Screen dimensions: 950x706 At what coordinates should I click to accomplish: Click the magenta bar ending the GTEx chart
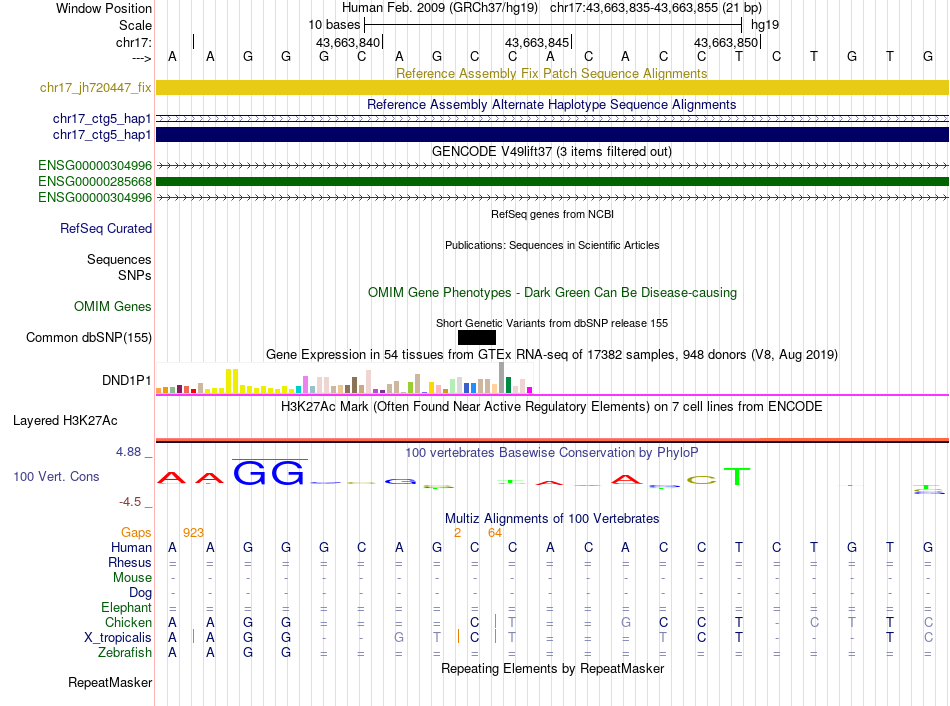(x=530, y=390)
